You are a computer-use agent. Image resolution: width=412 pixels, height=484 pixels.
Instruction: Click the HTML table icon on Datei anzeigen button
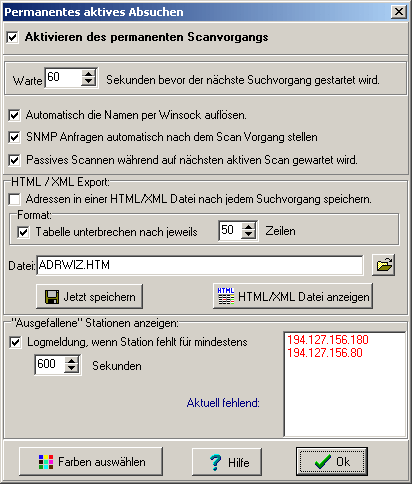pyautogui.click(x=226, y=296)
